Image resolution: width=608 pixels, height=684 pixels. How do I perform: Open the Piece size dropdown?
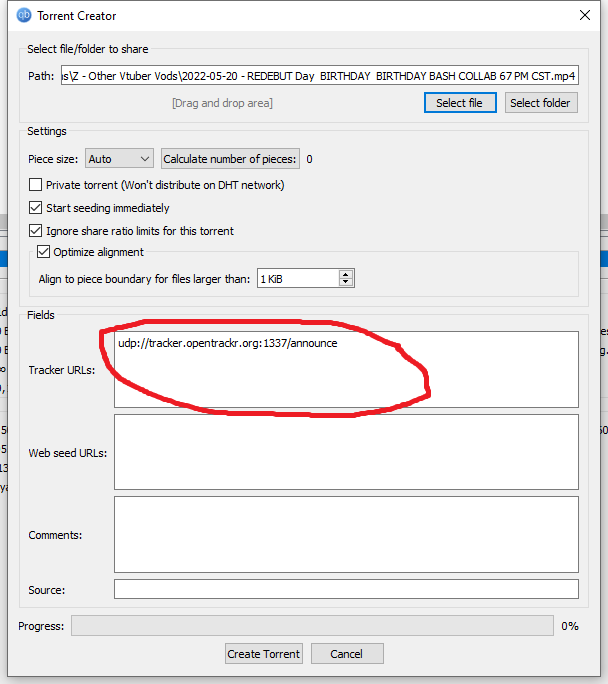(119, 159)
